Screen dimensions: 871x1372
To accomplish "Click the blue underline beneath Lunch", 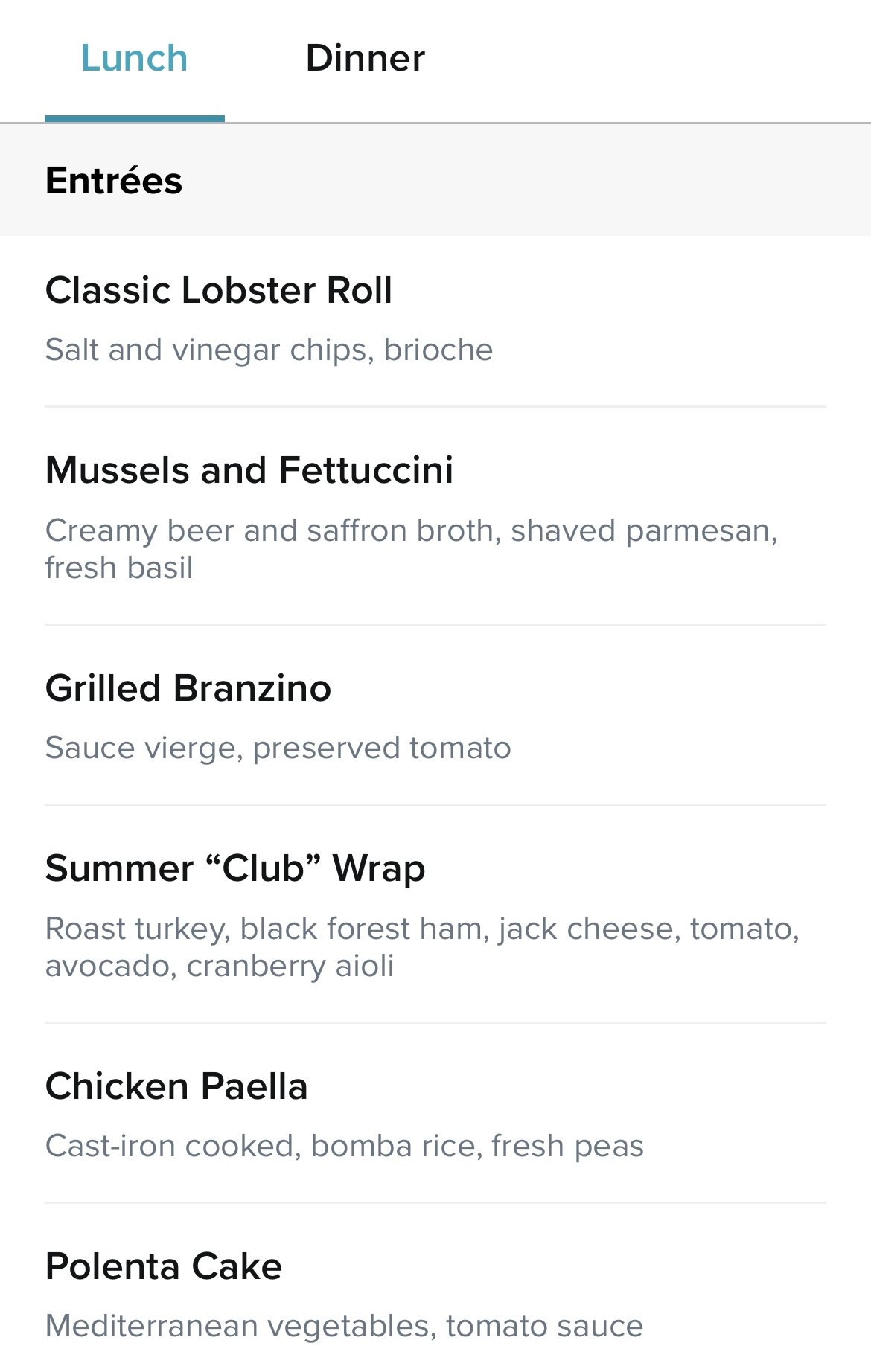I will click(135, 119).
